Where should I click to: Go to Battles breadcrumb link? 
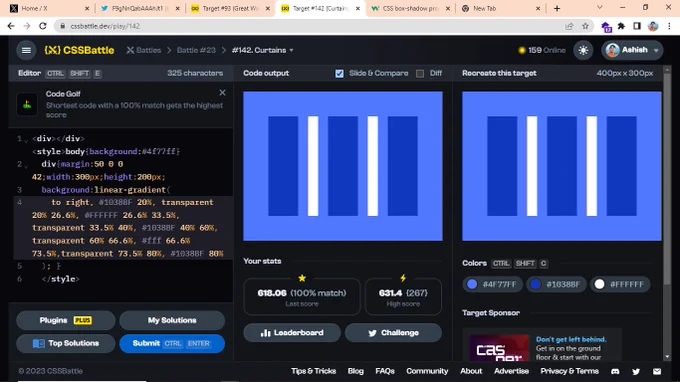pyautogui.click(x=144, y=50)
